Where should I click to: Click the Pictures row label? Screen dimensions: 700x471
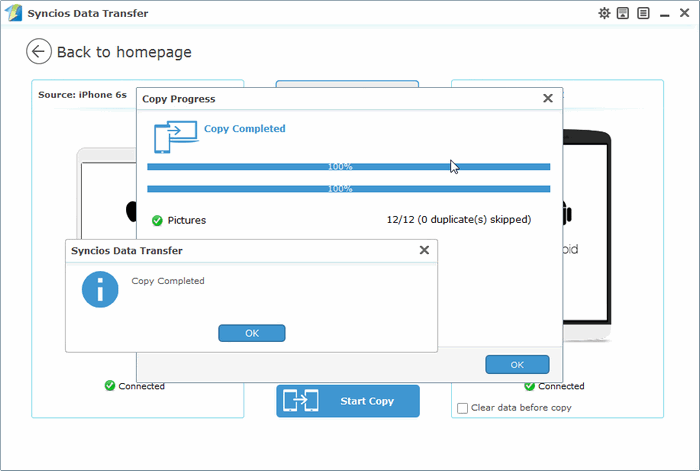[187, 220]
